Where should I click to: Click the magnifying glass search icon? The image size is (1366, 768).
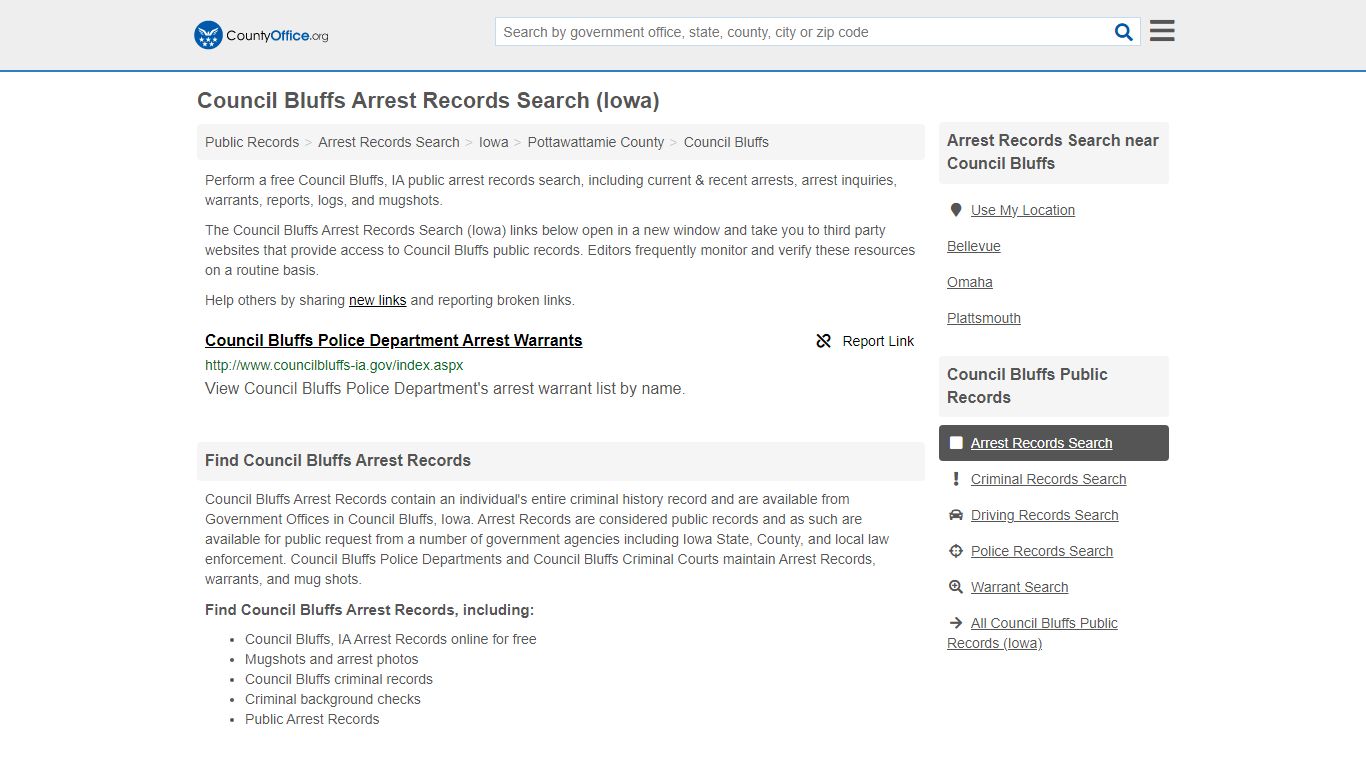pos(1124,32)
